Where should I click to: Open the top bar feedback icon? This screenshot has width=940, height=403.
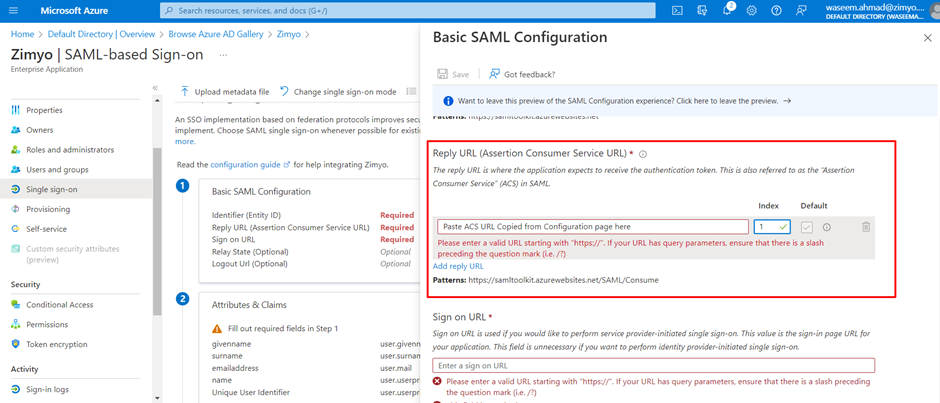(x=802, y=10)
